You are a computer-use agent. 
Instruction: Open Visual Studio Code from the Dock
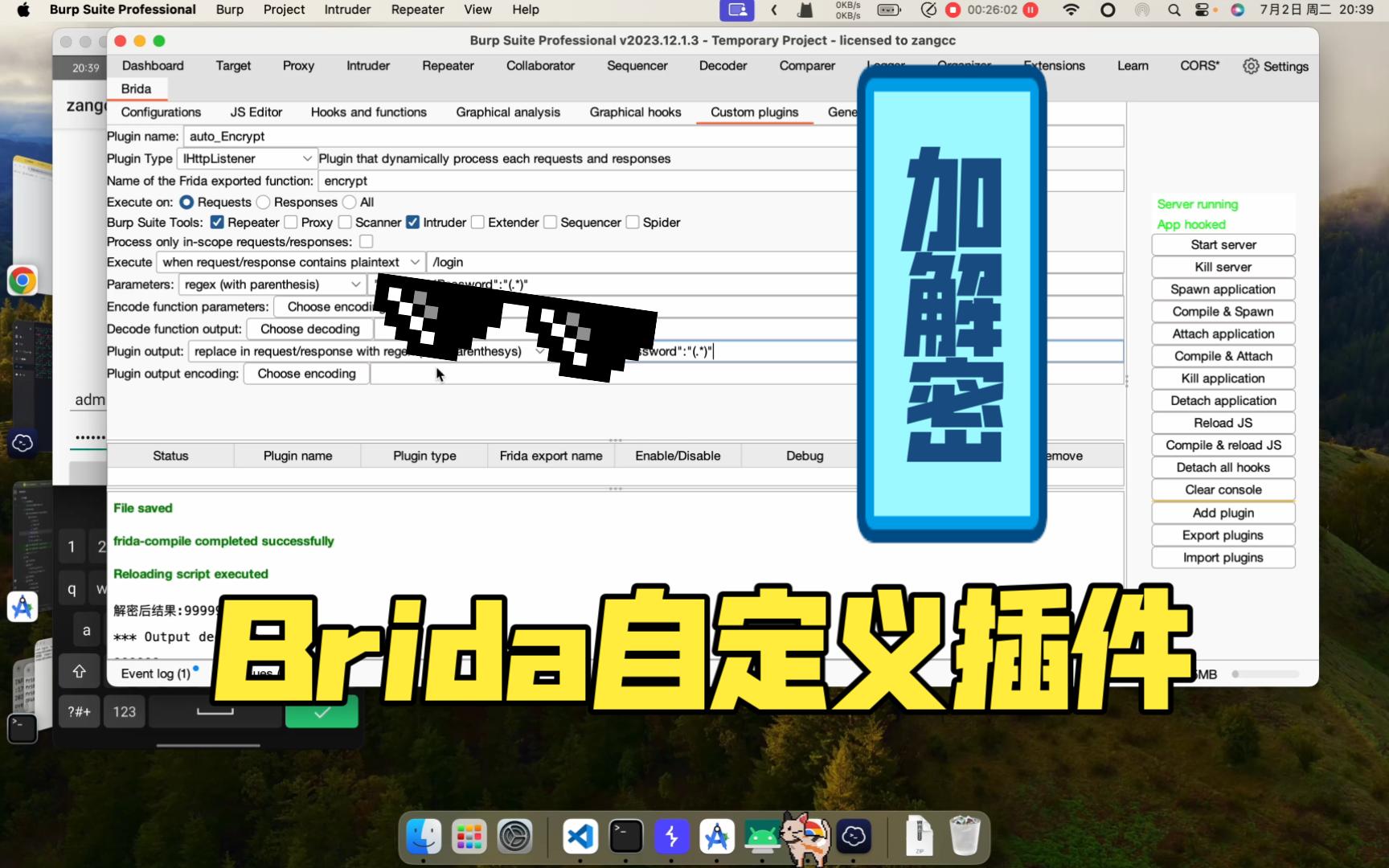pyautogui.click(x=580, y=837)
